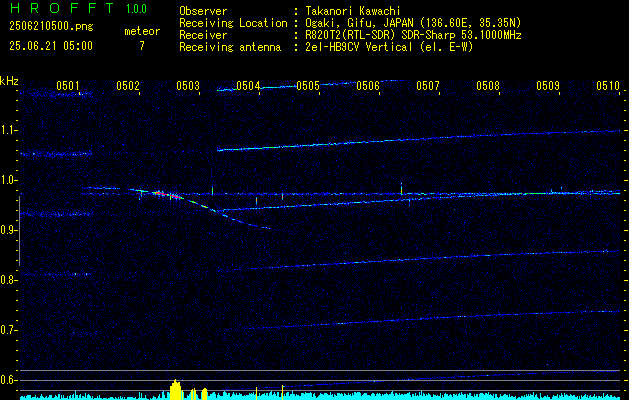Click time marker 0507

[x=428, y=85]
